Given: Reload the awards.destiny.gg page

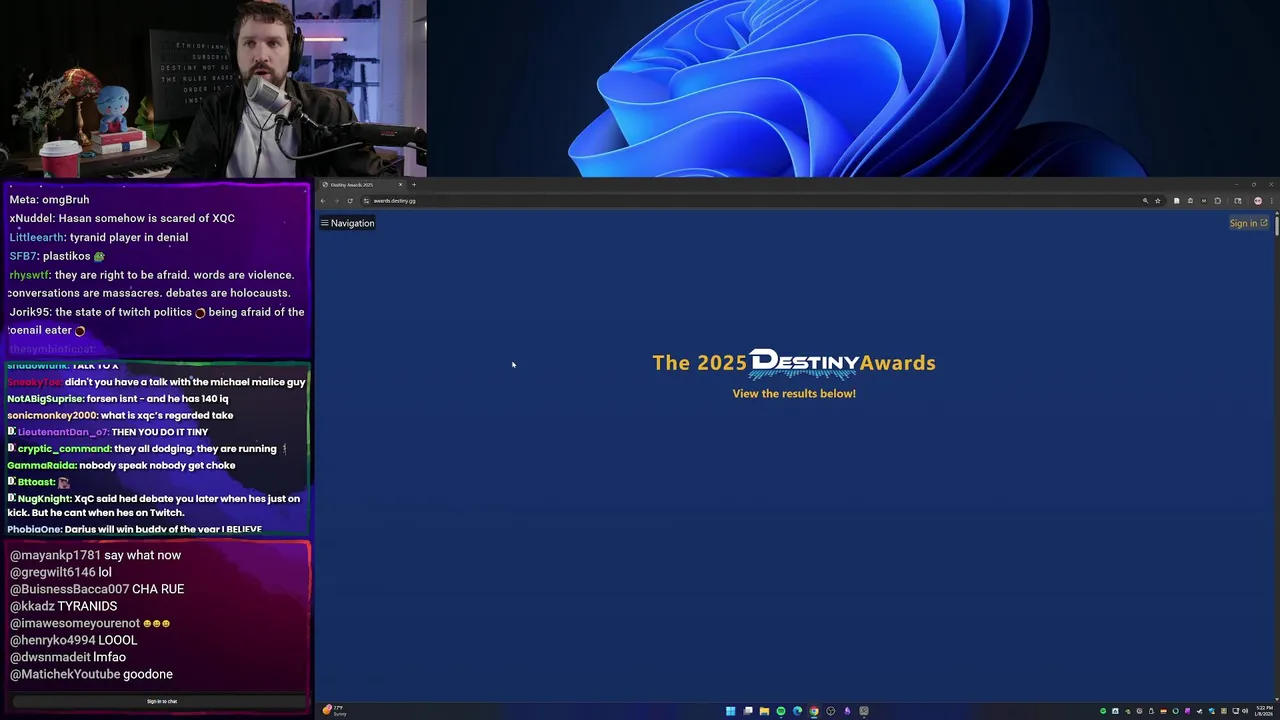Looking at the screenshot, I should point(350,201).
